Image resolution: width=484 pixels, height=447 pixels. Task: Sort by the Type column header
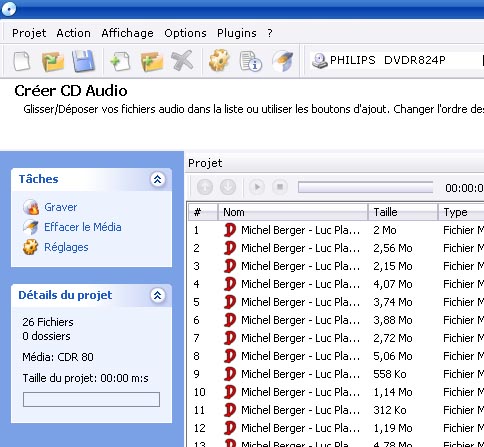[x=461, y=212]
